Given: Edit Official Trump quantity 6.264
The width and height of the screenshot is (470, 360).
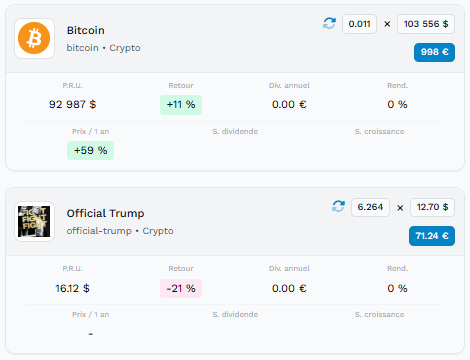Looking at the screenshot, I should (x=370, y=207).
